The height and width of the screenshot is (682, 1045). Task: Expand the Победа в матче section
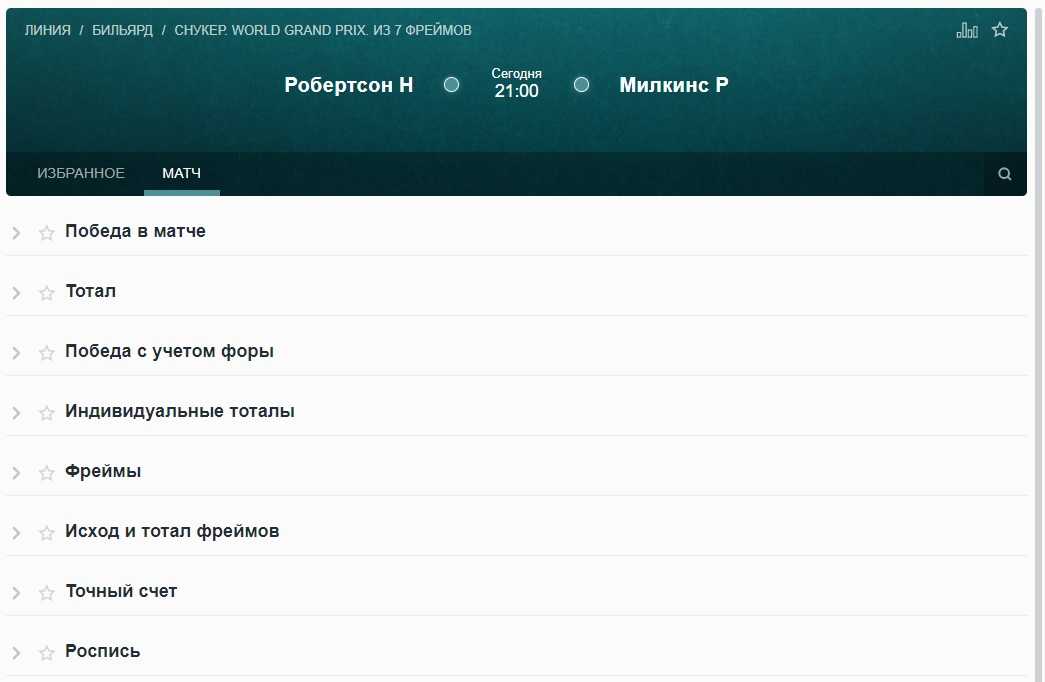click(16, 233)
